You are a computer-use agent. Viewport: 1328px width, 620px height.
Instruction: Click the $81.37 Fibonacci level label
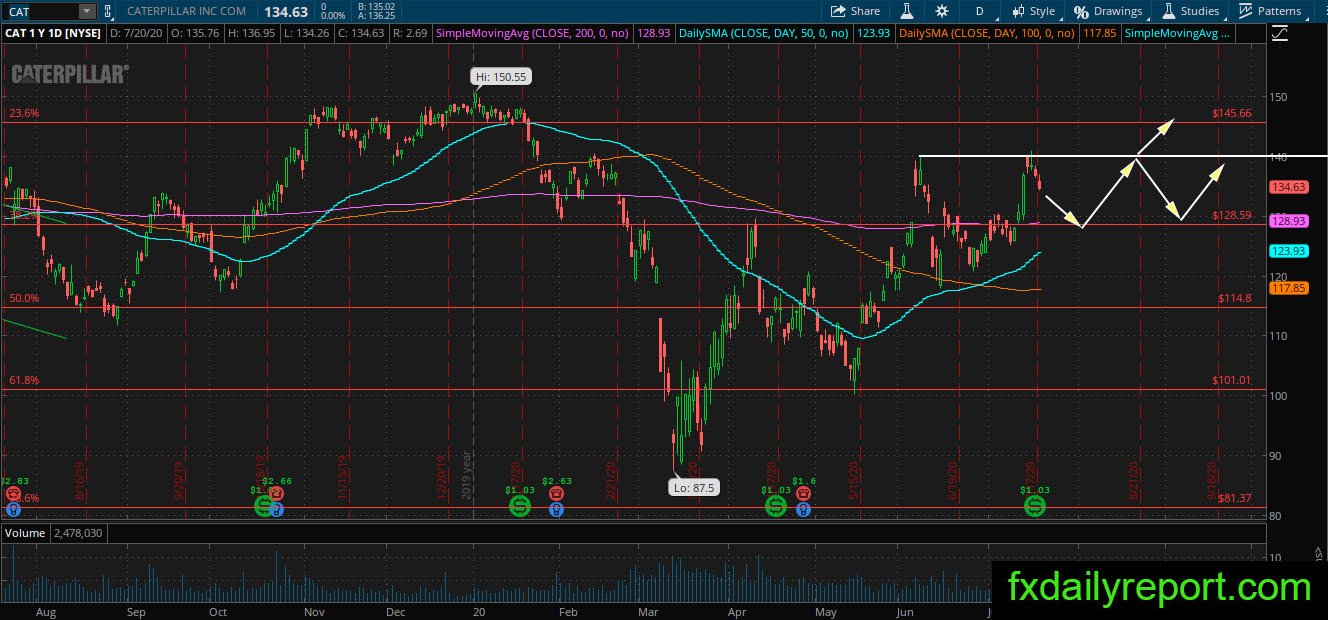point(1235,498)
